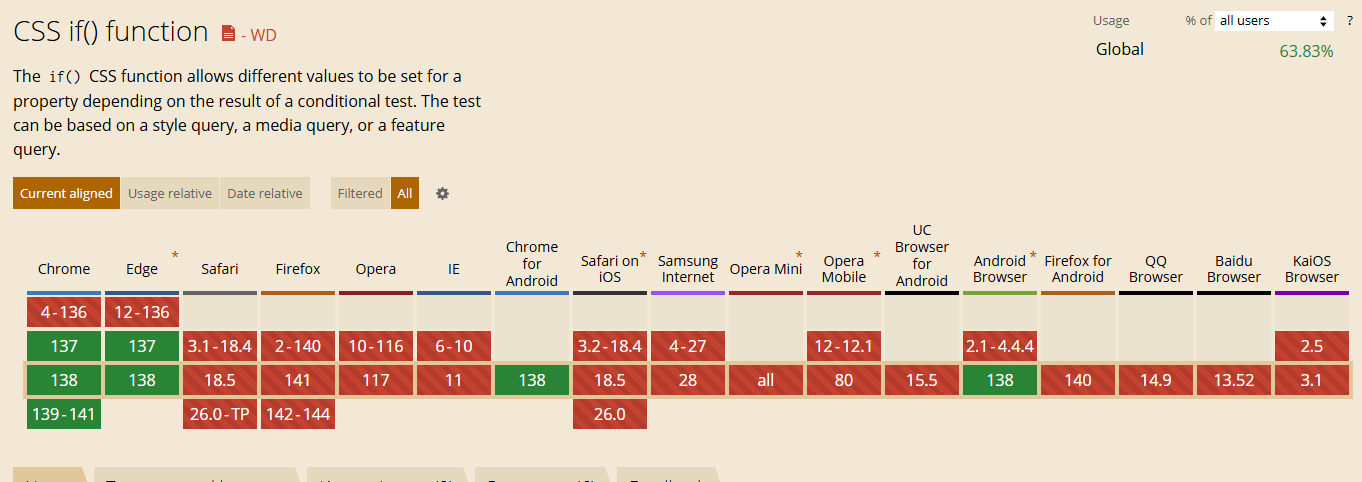
Task: Switch to Usage relative view
Action: 170,193
